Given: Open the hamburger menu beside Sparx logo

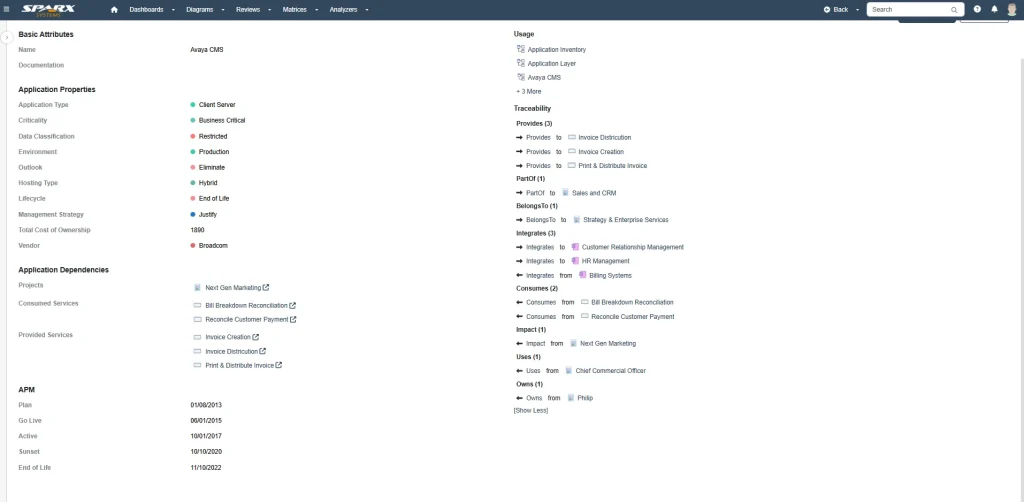Looking at the screenshot, I should click(x=7, y=10).
